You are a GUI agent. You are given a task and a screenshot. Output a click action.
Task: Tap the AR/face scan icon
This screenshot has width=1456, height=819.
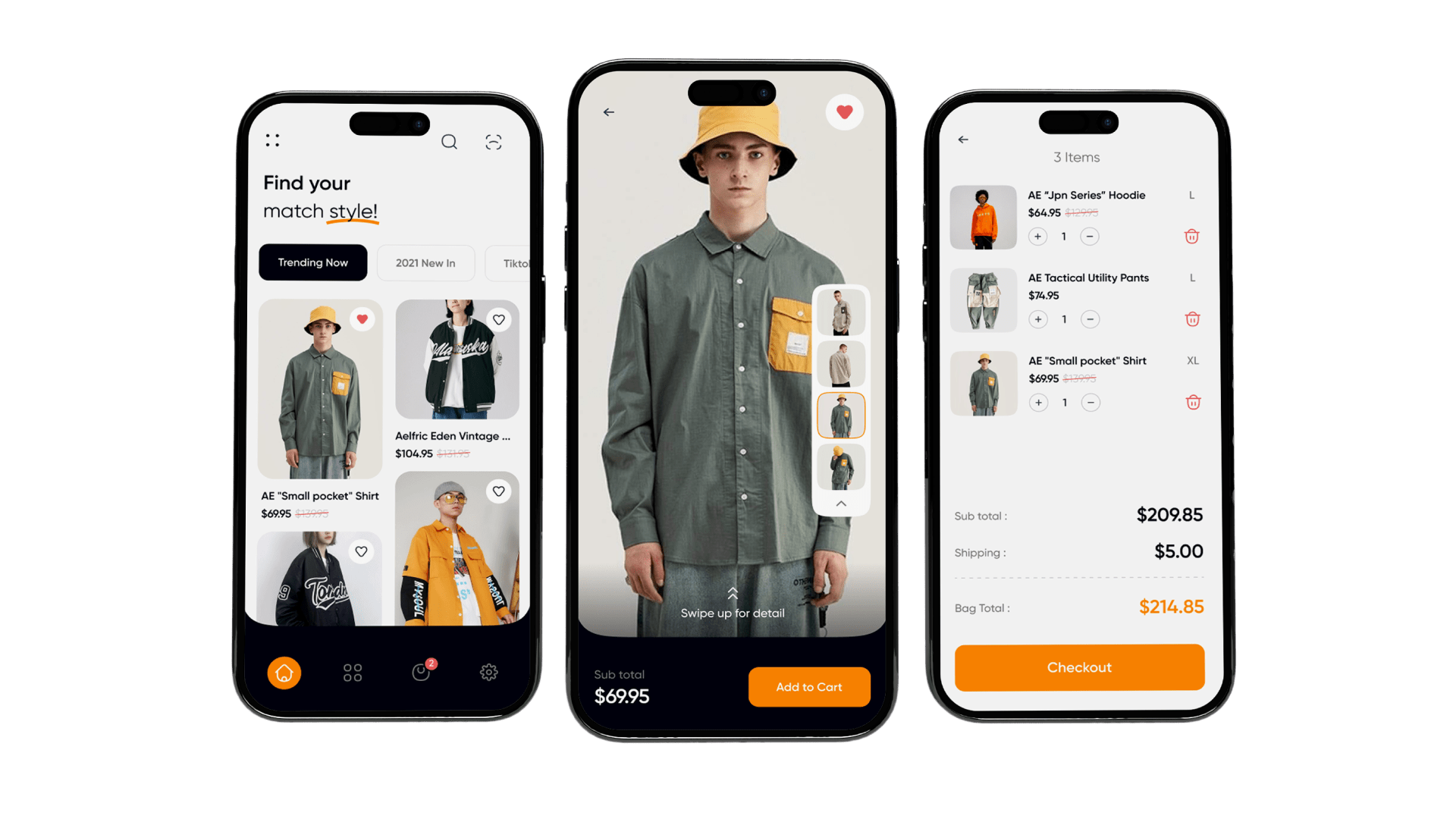494,140
